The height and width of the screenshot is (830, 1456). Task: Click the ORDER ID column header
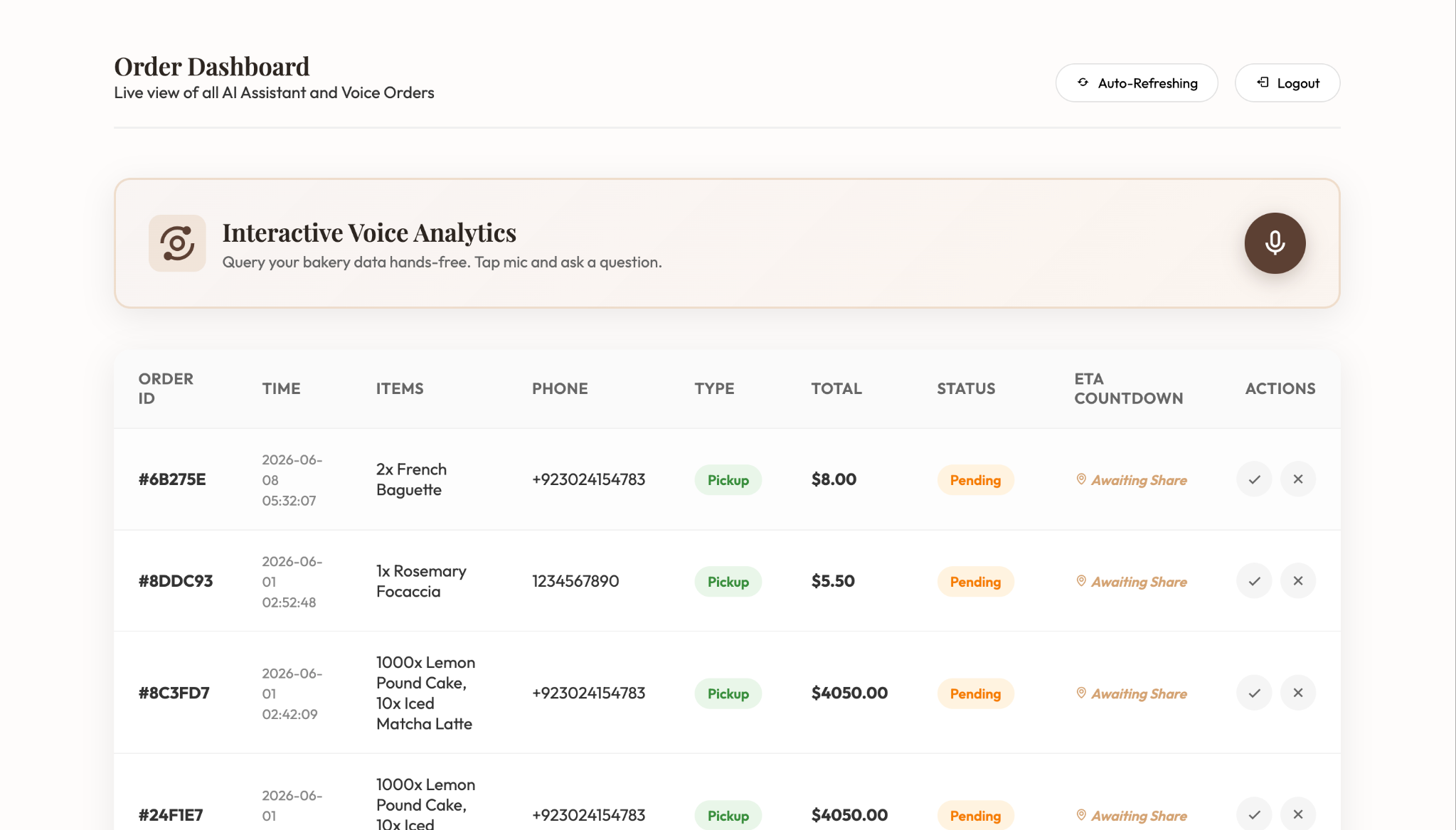click(166, 388)
